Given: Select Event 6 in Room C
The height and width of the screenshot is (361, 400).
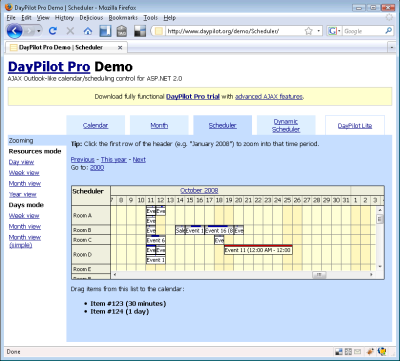Looking at the screenshot, I should tap(156, 240).
